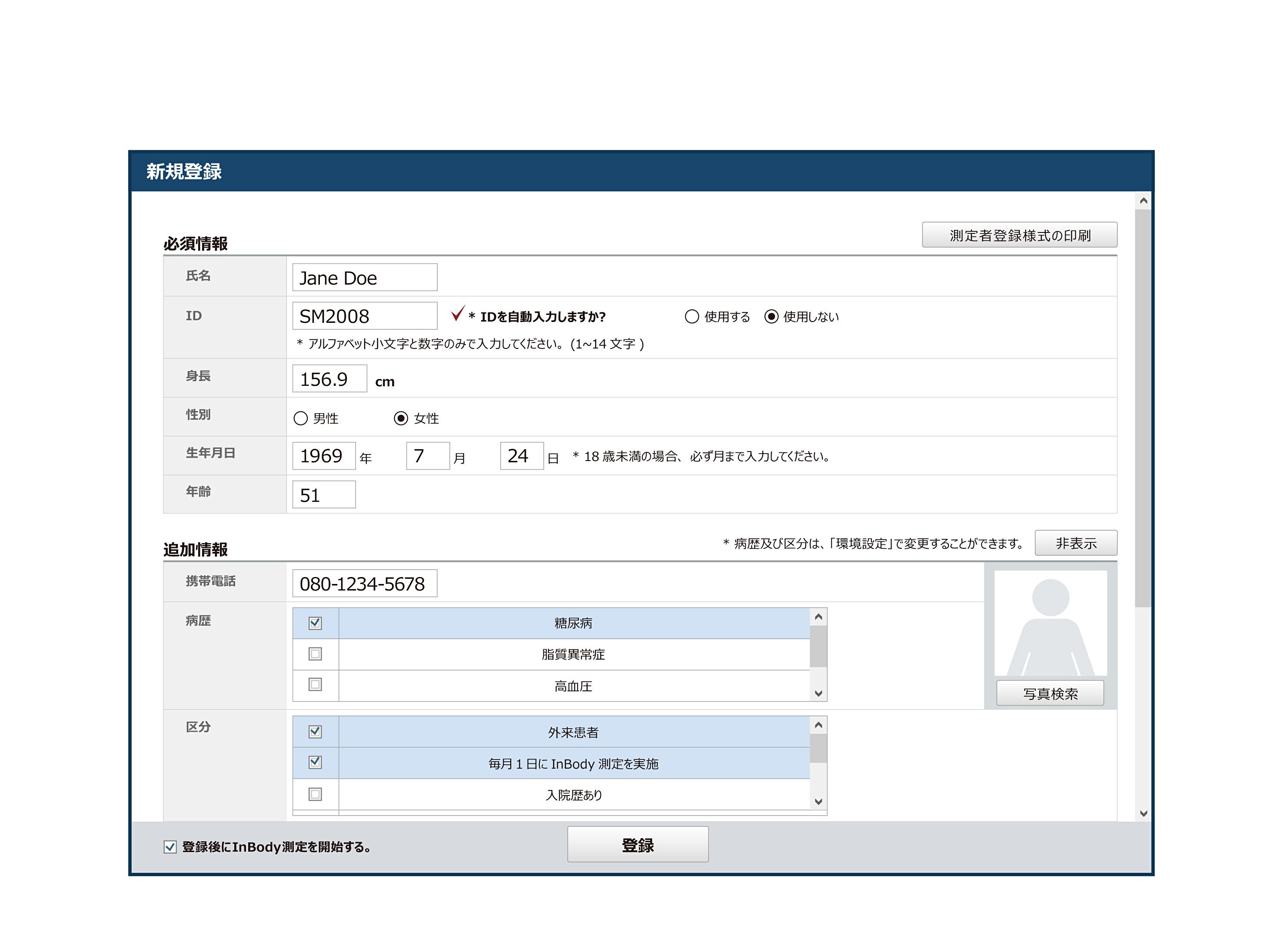Click the 登録 button
The width and height of the screenshot is (1283, 952).
point(638,845)
